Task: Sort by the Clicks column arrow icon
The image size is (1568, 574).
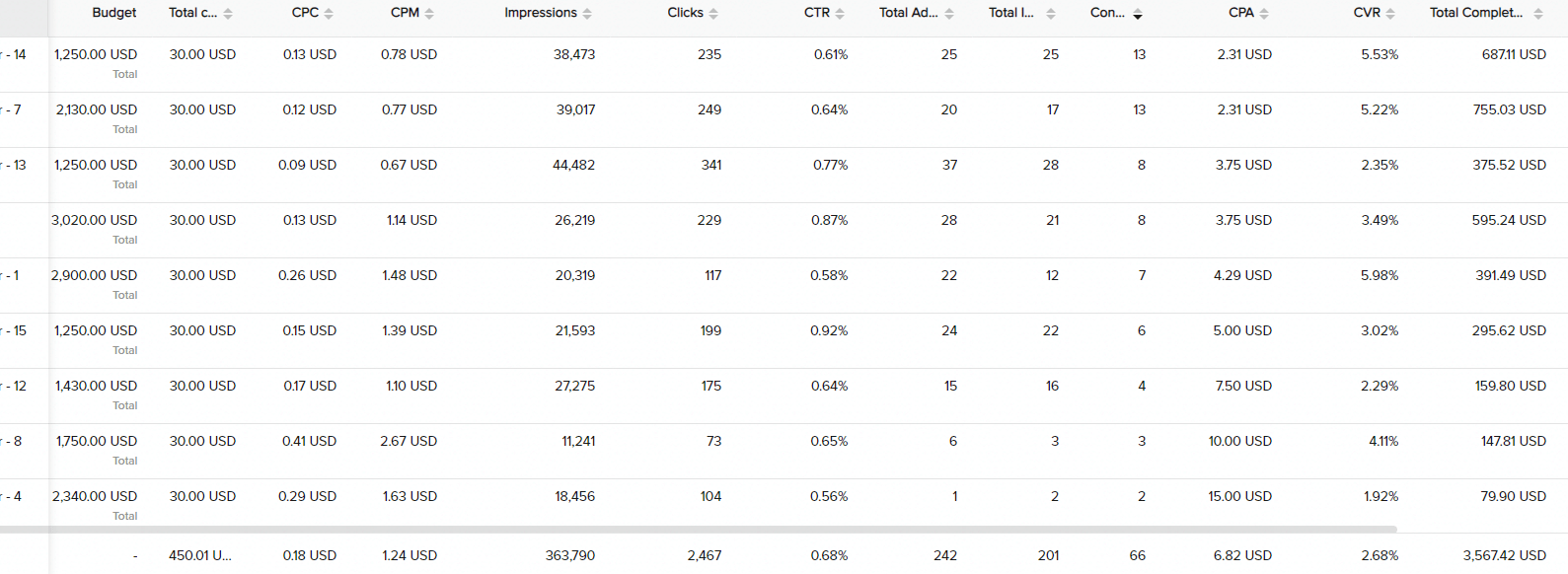Action: coord(713,14)
